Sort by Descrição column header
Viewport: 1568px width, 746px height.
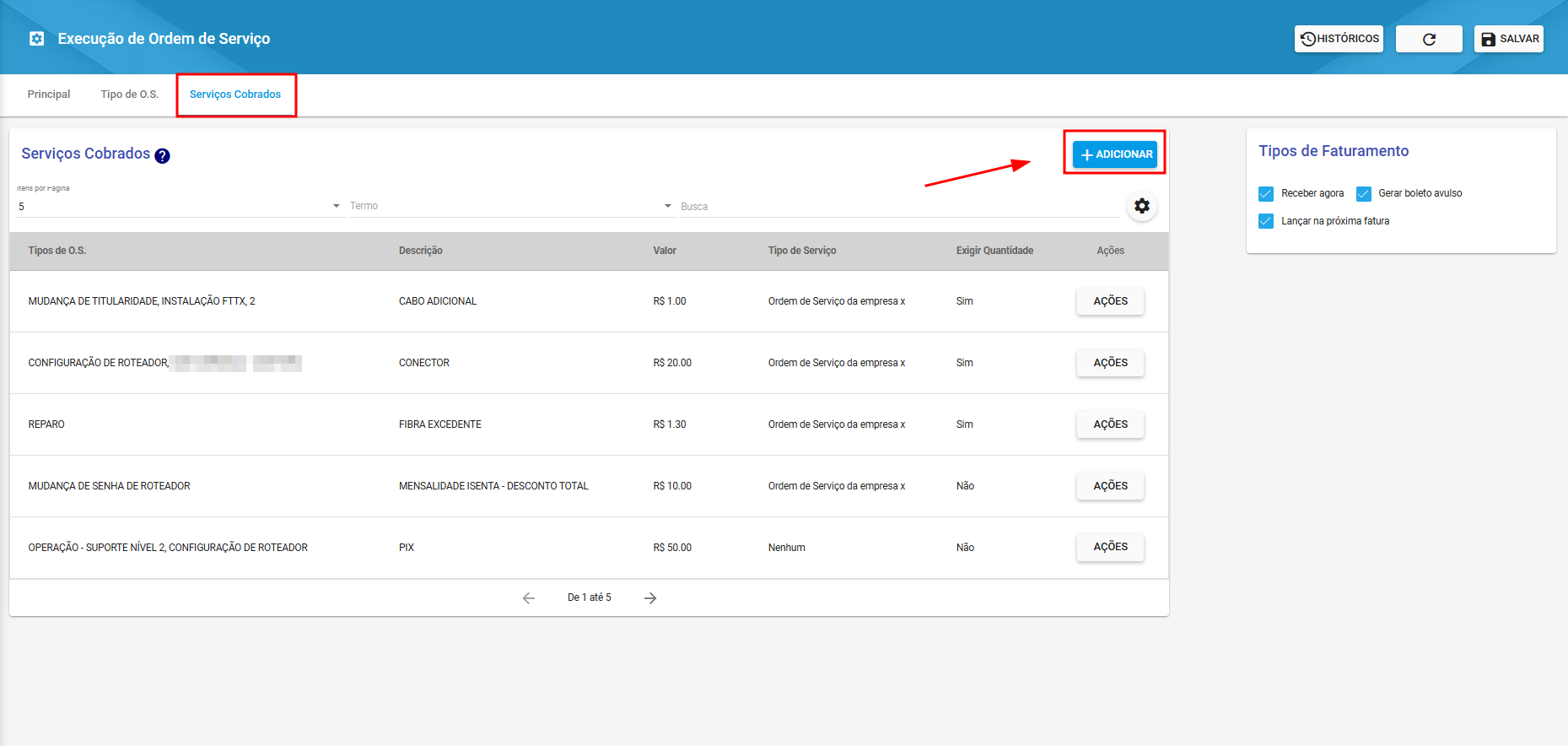(x=421, y=251)
